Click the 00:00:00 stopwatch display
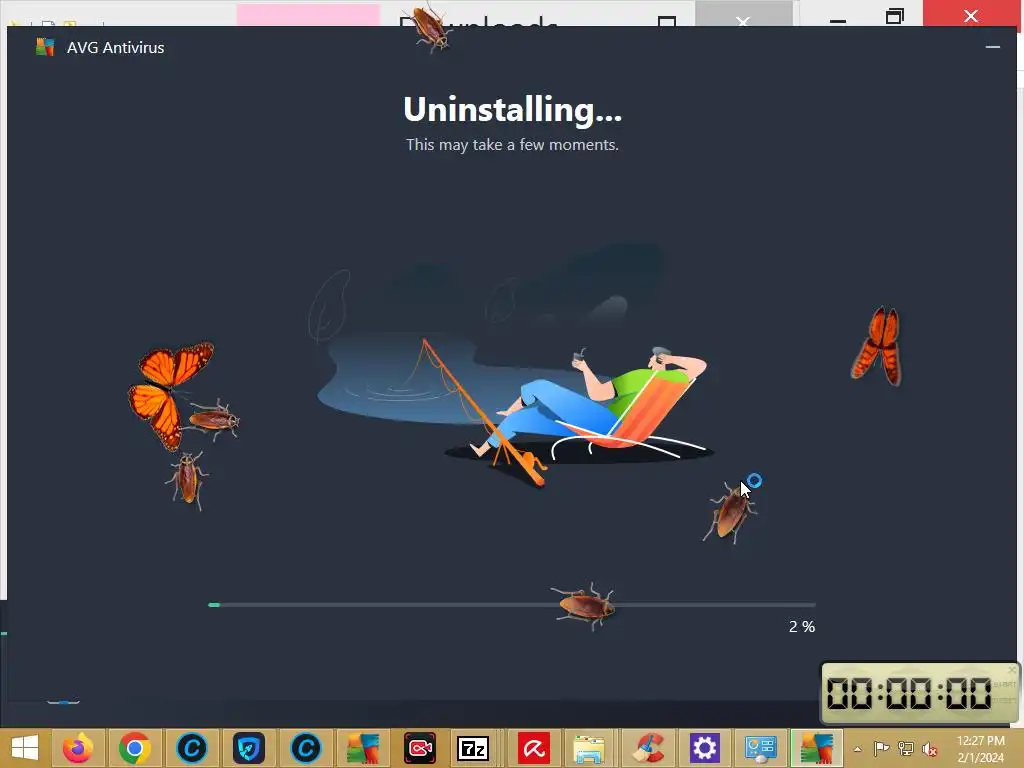 tap(909, 693)
